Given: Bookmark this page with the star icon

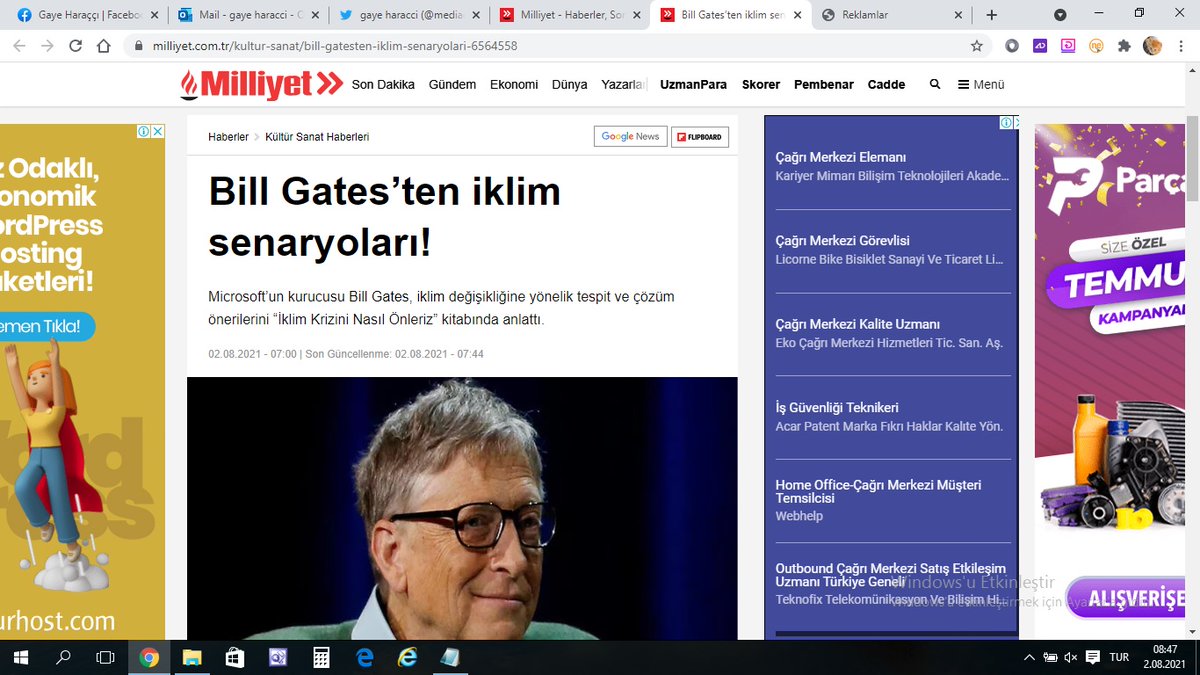Looking at the screenshot, I should 977,46.
